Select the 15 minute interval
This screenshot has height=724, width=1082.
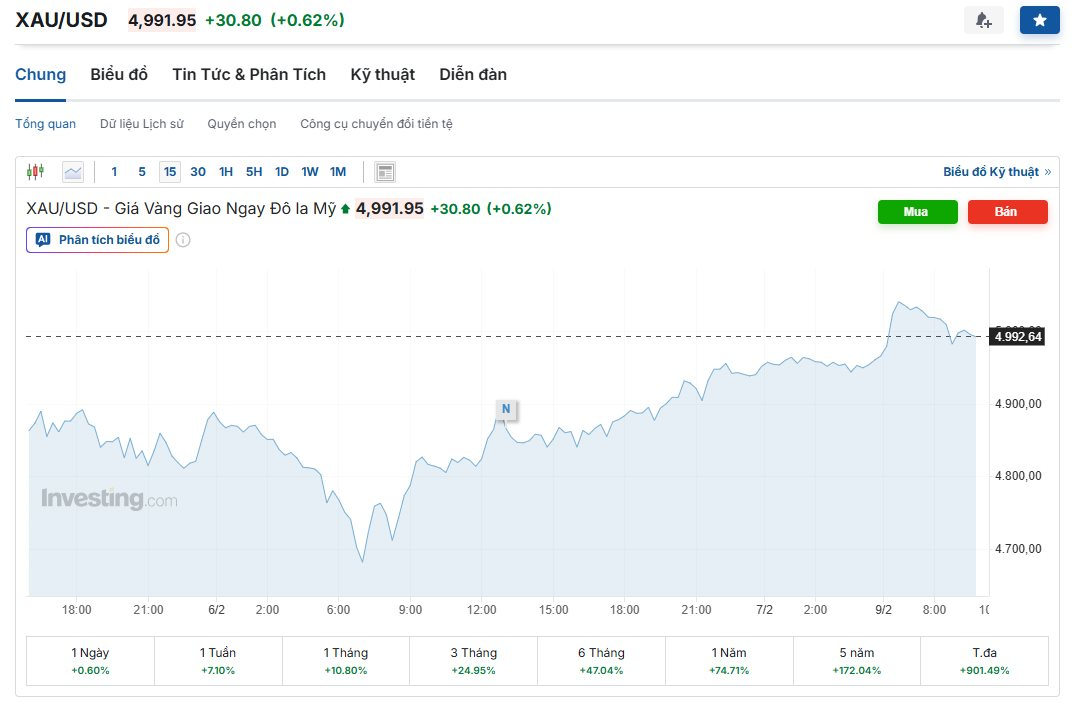point(170,172)
